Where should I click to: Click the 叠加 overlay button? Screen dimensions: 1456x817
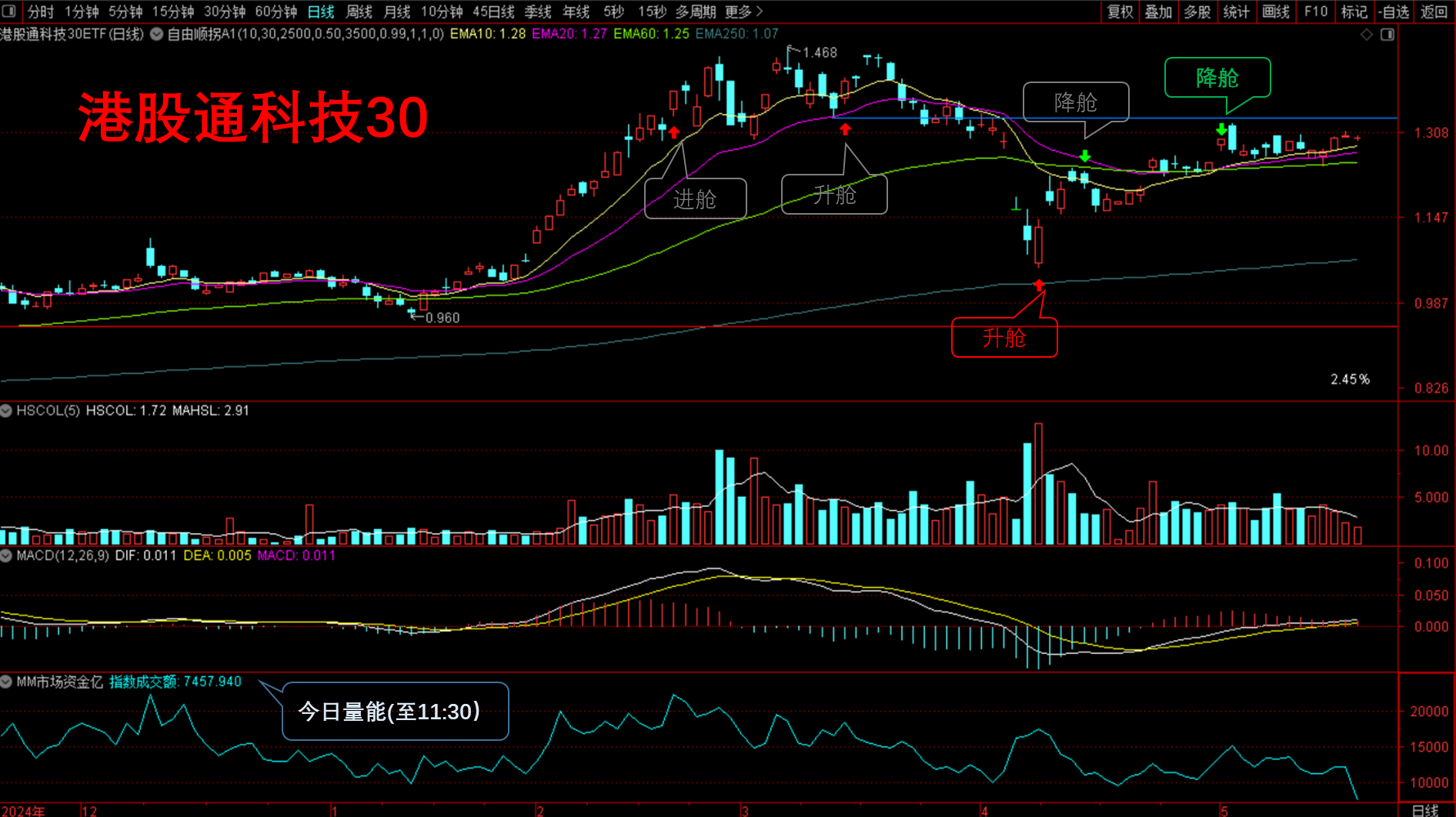click(1158, 12)
